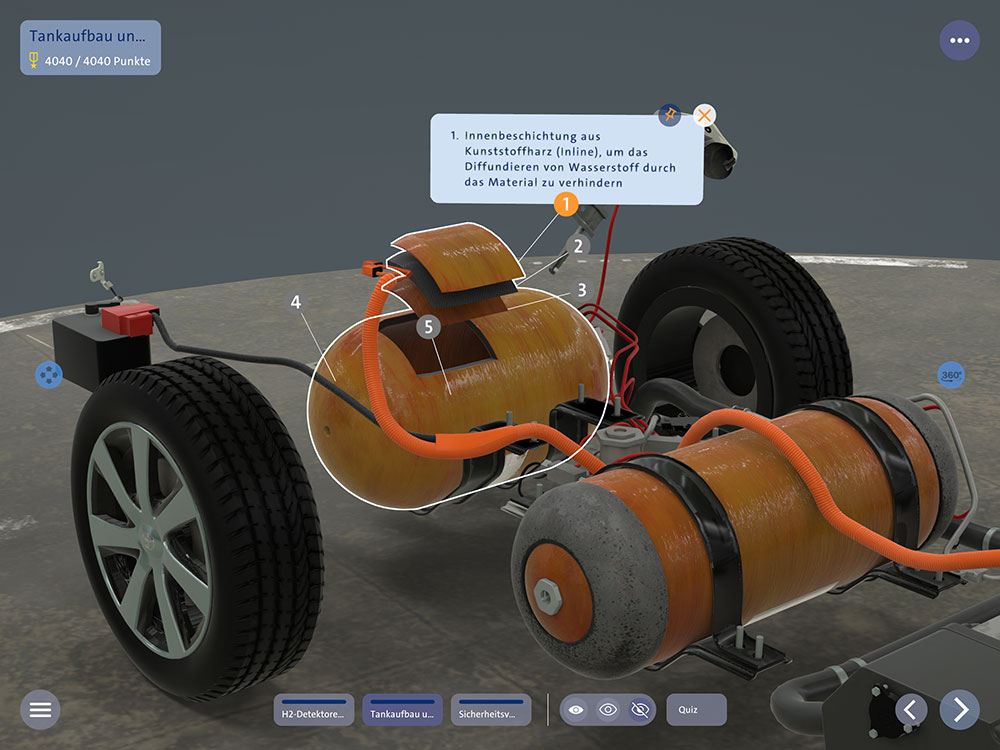The height and width of the screenshot is (750, 1000).
Task: Open the three-dots more options menu
Action: 959,41
